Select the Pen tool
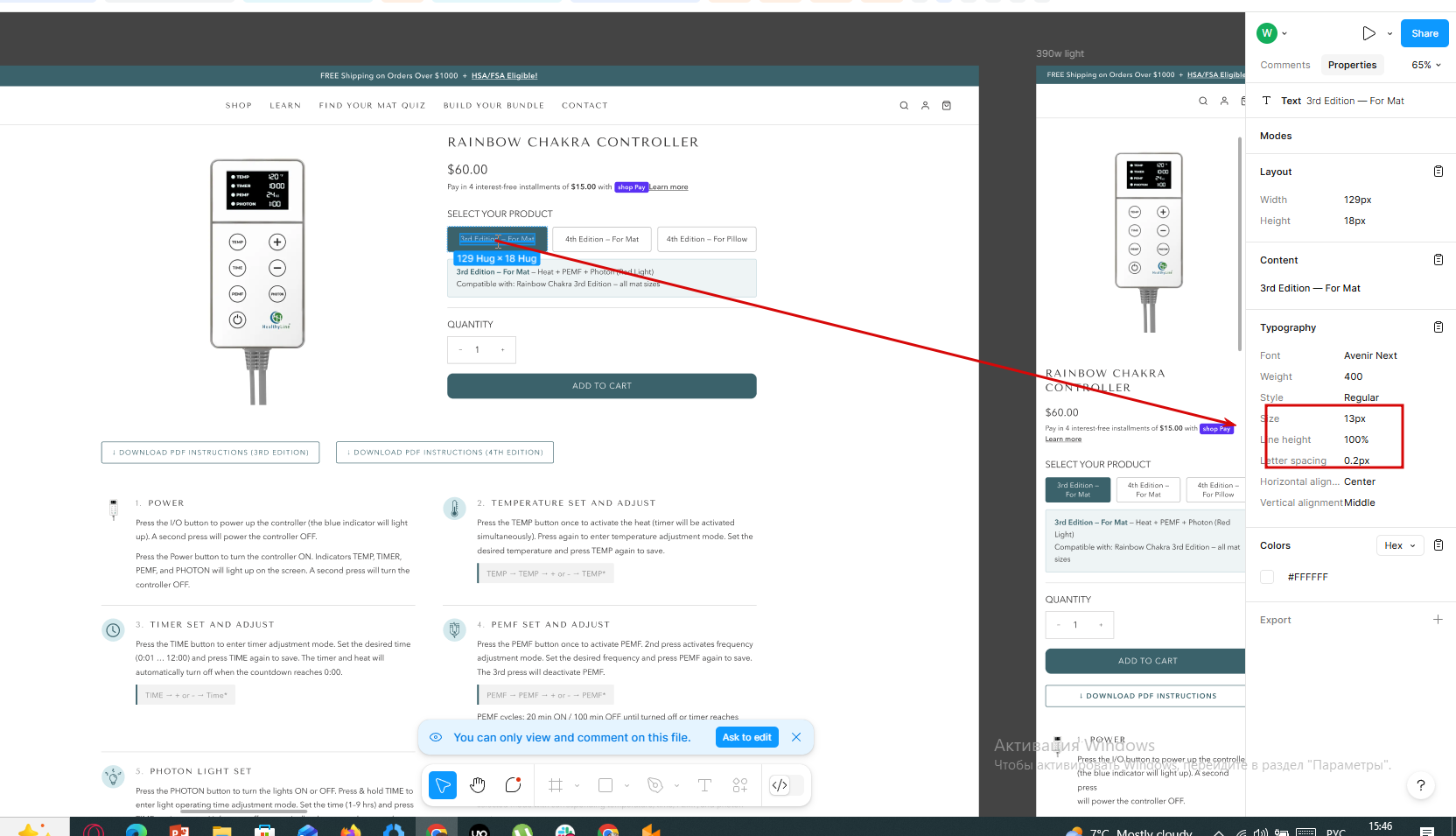This screenshot has width=1456, height=836. 655,785
